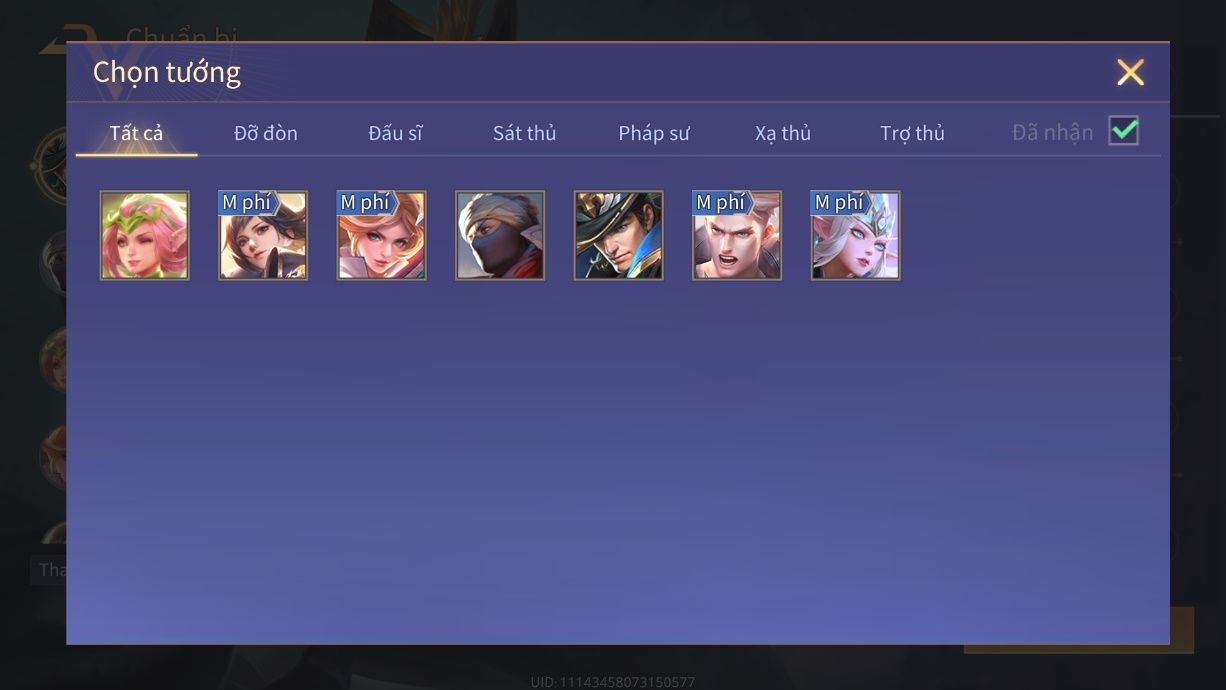1226x690 pixels.
Task: Choose the dark-haired female hero portrait
Action: click(x=263, y=235)
